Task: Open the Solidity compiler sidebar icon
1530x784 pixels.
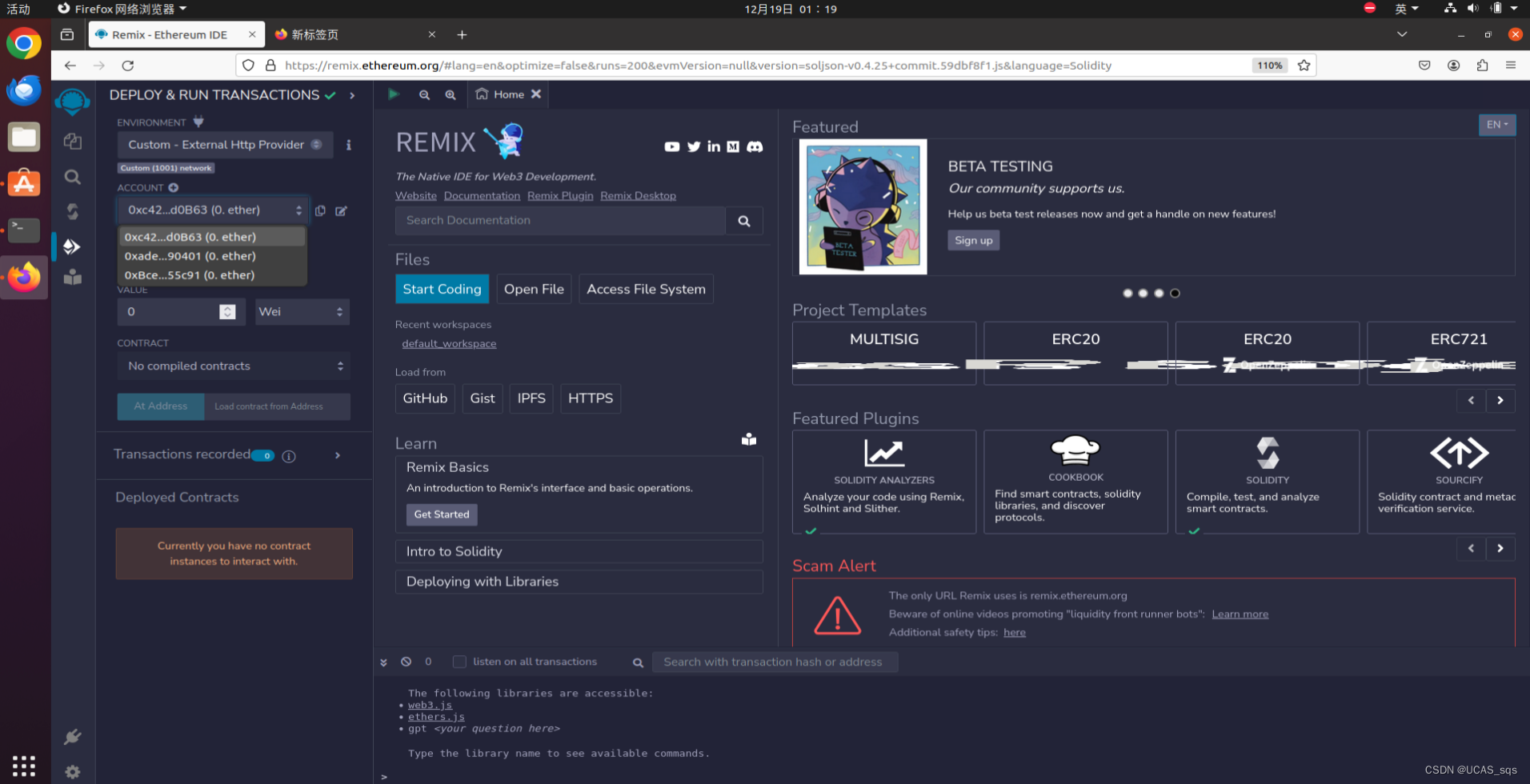Action: (73, 211)
